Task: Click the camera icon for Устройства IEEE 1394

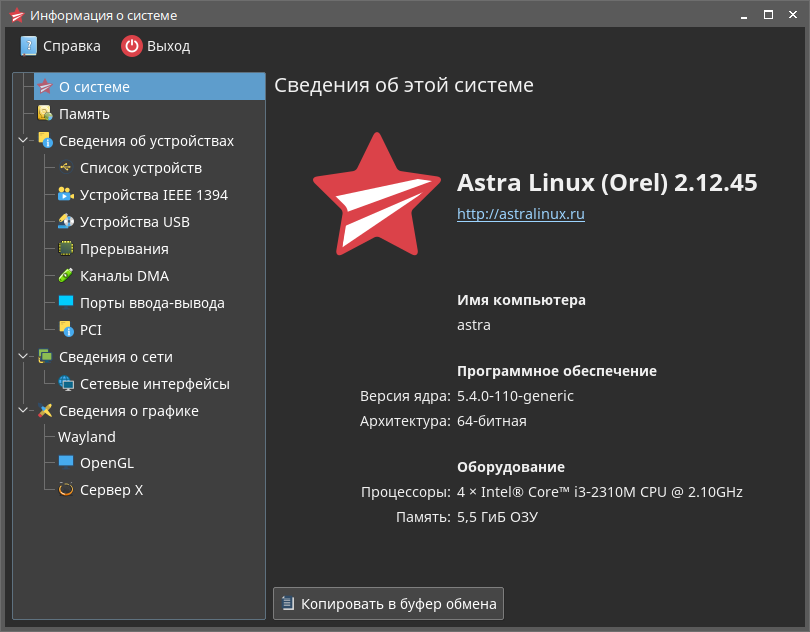Action: click(66, 194)
